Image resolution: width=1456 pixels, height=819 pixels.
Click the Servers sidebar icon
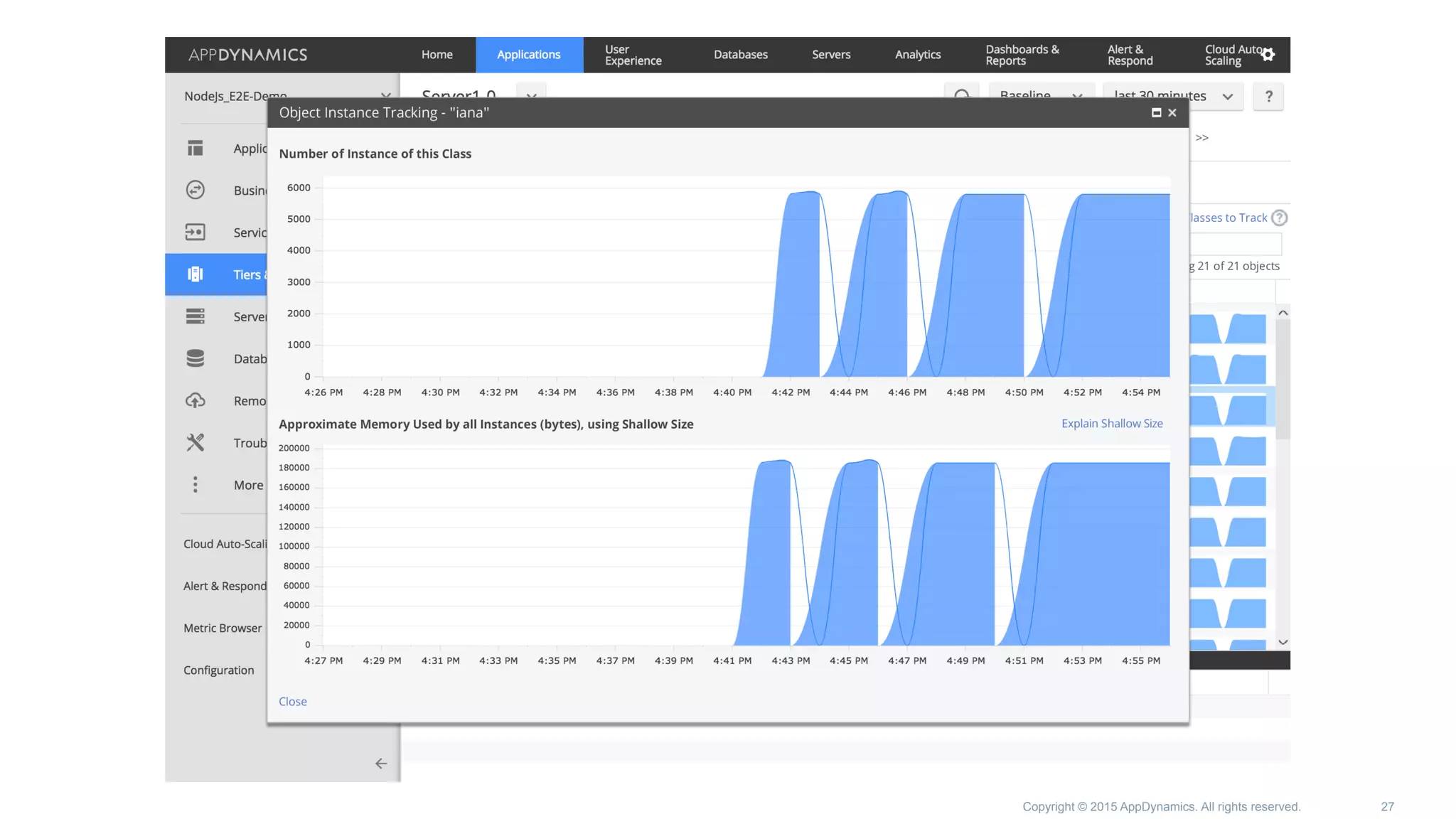(x=195, y=316)
